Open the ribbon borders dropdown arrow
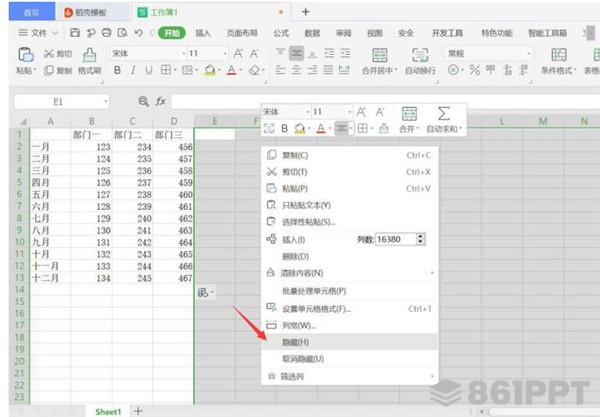The width and height of the screenshot is (600, 417). tap(175, 70)
